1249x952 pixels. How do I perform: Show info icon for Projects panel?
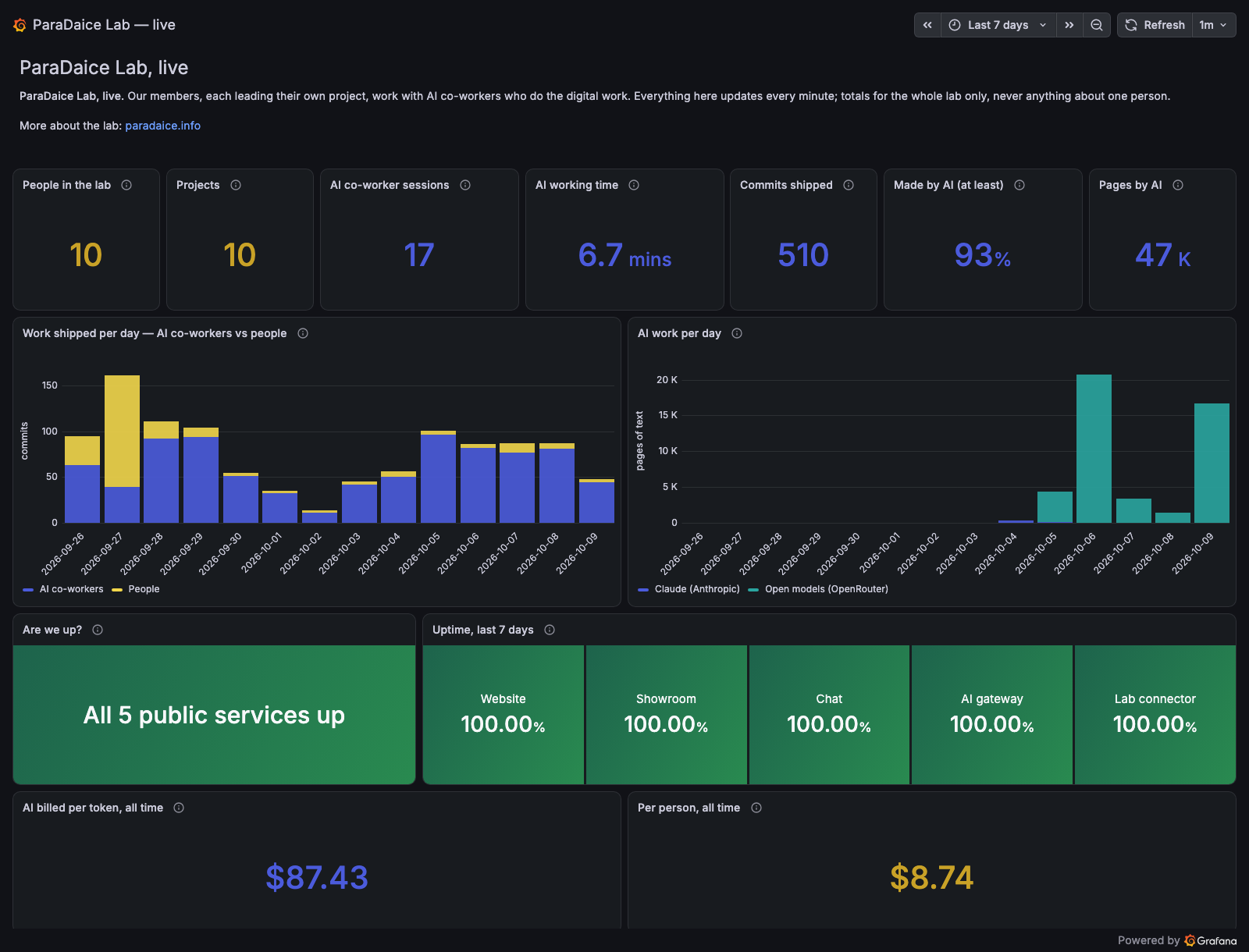pyautogui.click(x=236, y=185)
